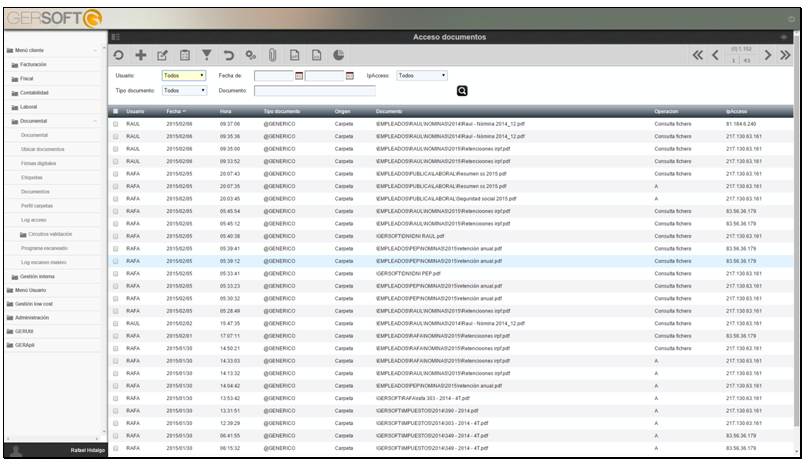Screen dimensions: 803x460
Task: Click the horizontal scrollbar under the sidebar
Action: pos(51,439)
